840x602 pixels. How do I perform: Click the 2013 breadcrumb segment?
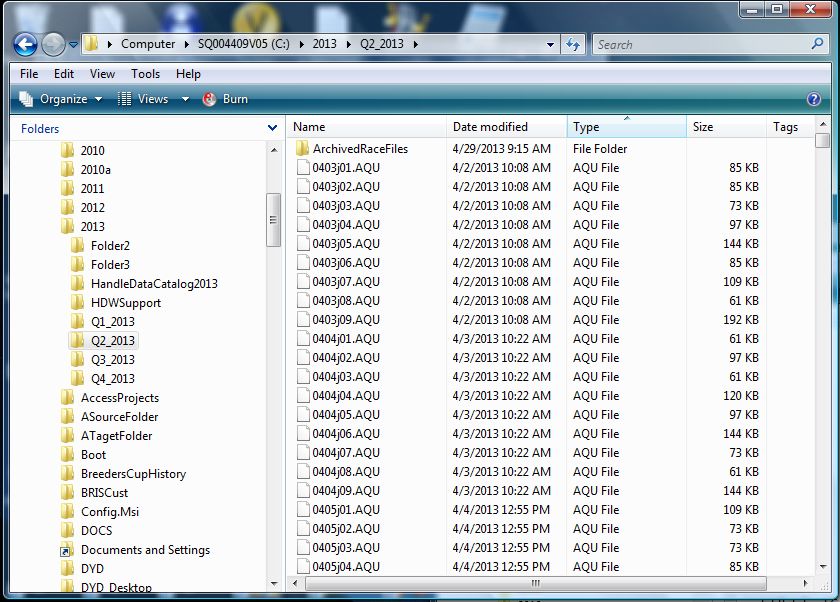(x=325, y=44)
